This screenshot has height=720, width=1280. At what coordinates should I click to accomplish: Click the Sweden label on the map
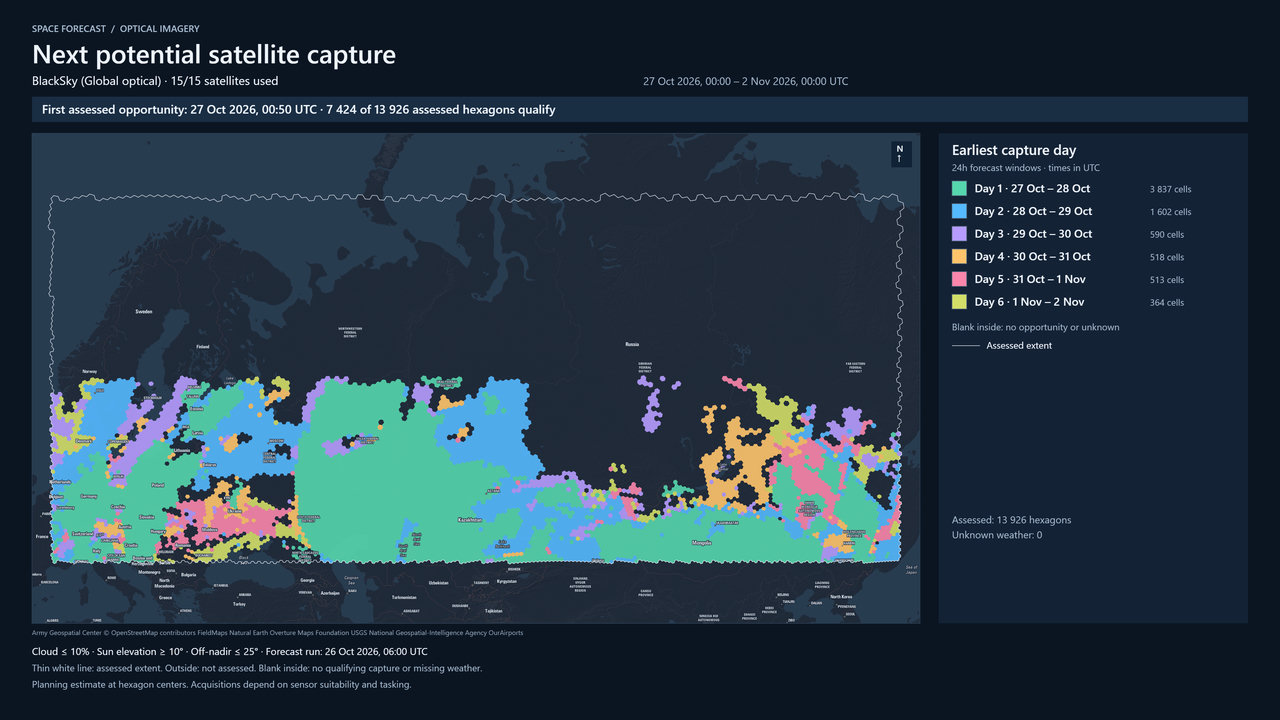coord(144,312)
